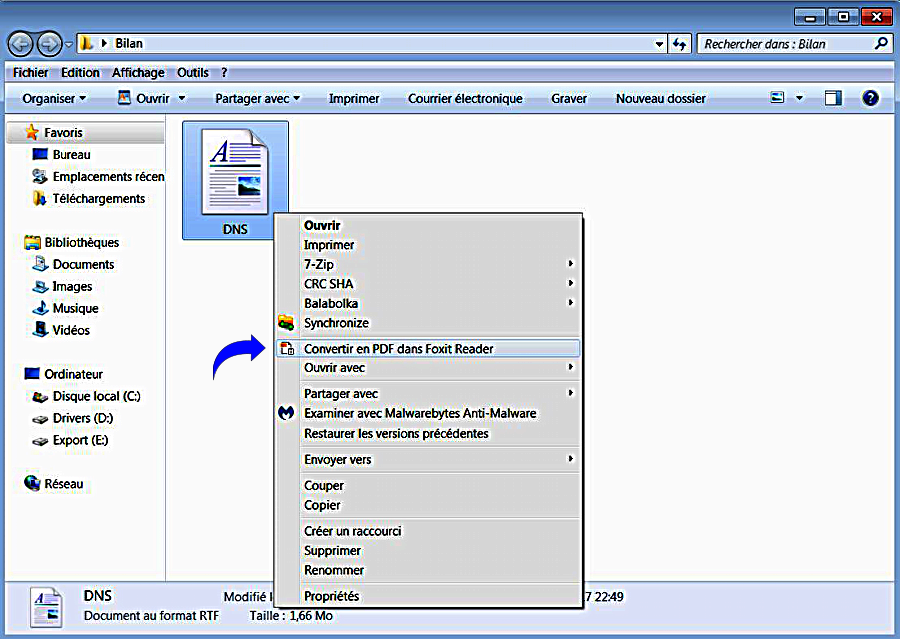Open the Affichage menu
This screenshot has width=900, height=639.
pyautogui.click(x=138, y=73)
